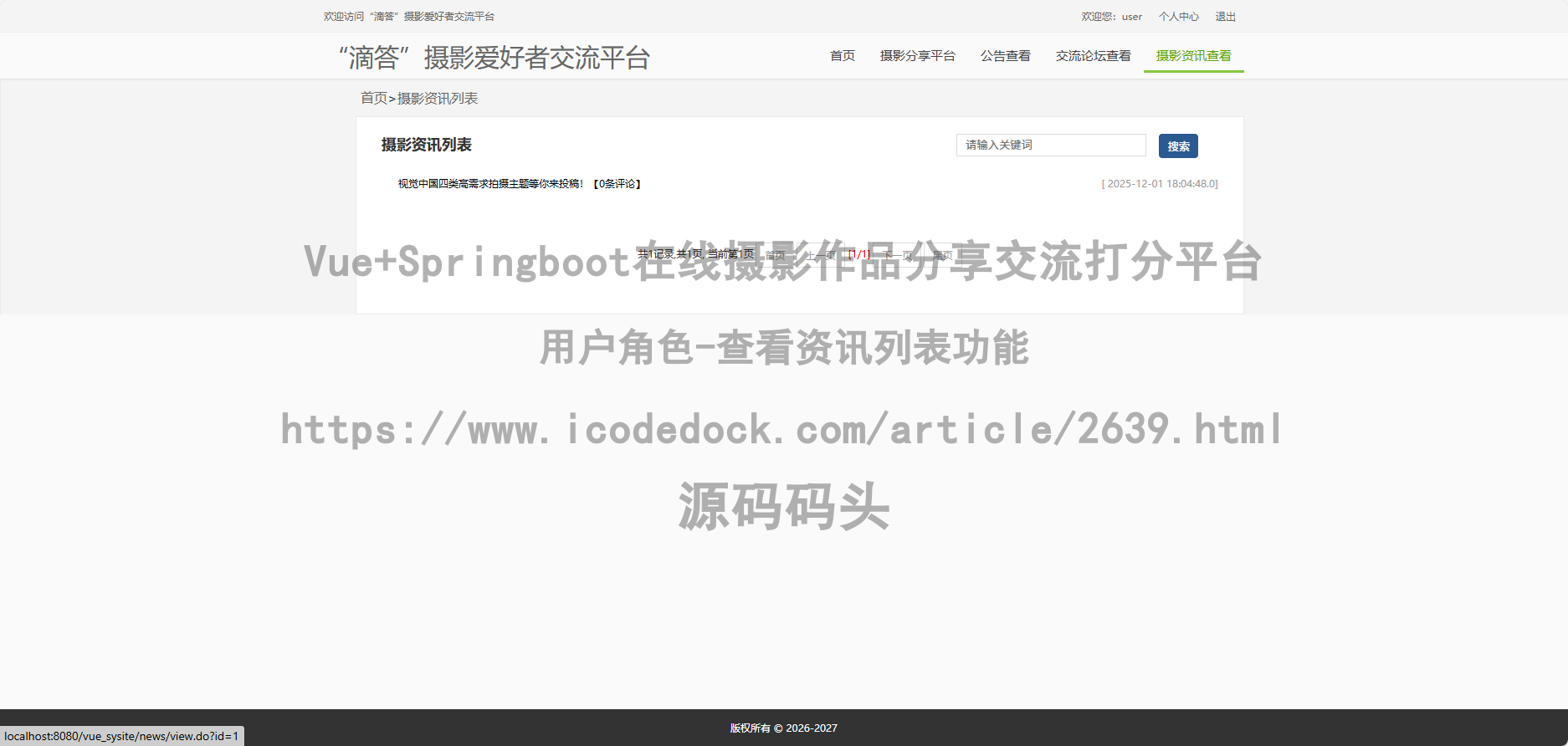The image size is (1568, 746).
Task: Open the 首页 navigation menu item
Action: [842, 56]
